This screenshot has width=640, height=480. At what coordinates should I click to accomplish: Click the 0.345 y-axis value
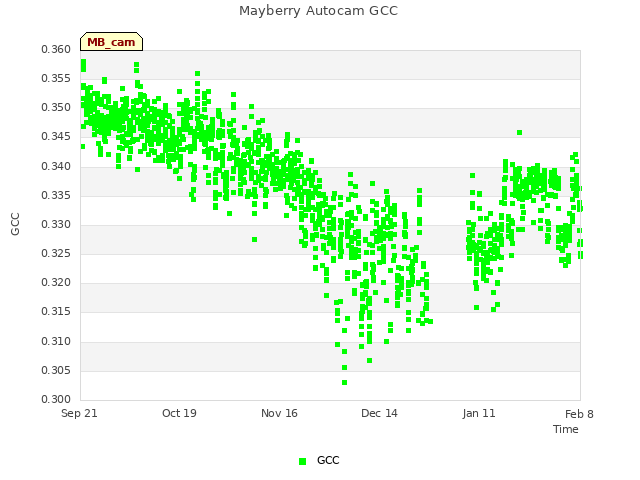pos(56,137)
